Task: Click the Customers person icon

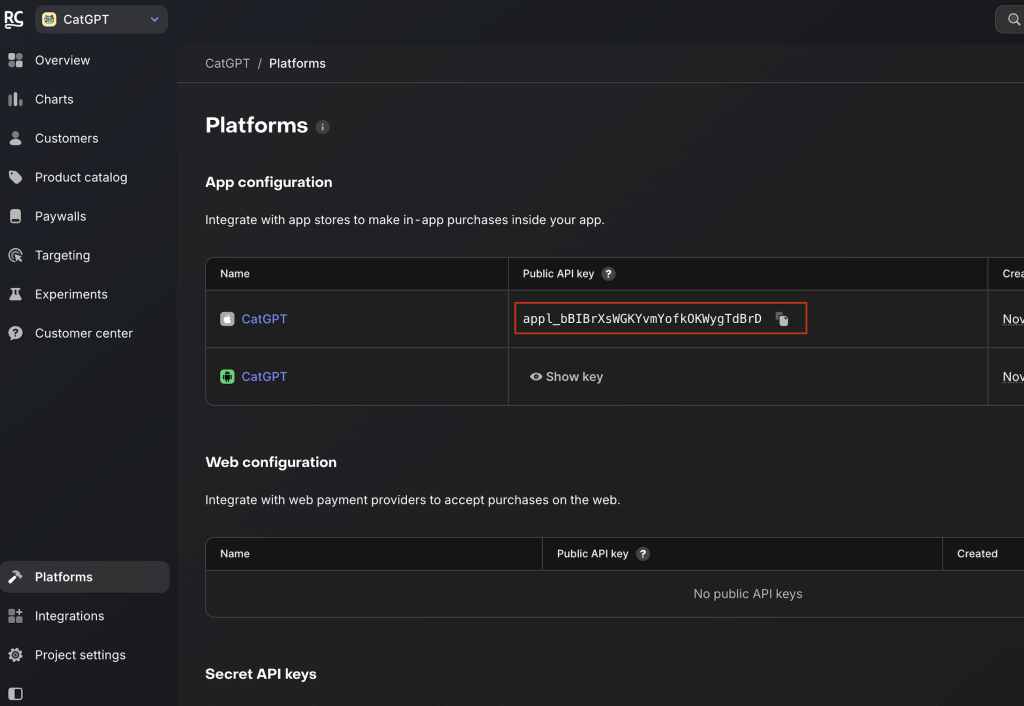Action: pyautogui.click(x=16, y=138)
